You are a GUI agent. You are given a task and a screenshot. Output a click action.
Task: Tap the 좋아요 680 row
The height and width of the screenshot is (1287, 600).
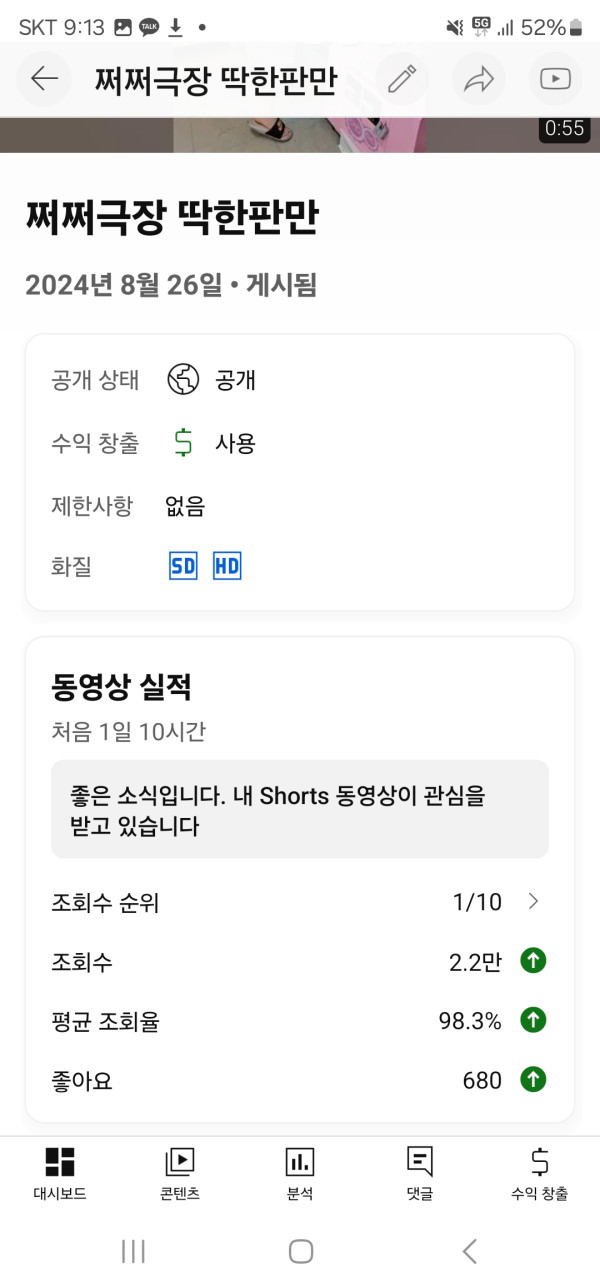300,1081
